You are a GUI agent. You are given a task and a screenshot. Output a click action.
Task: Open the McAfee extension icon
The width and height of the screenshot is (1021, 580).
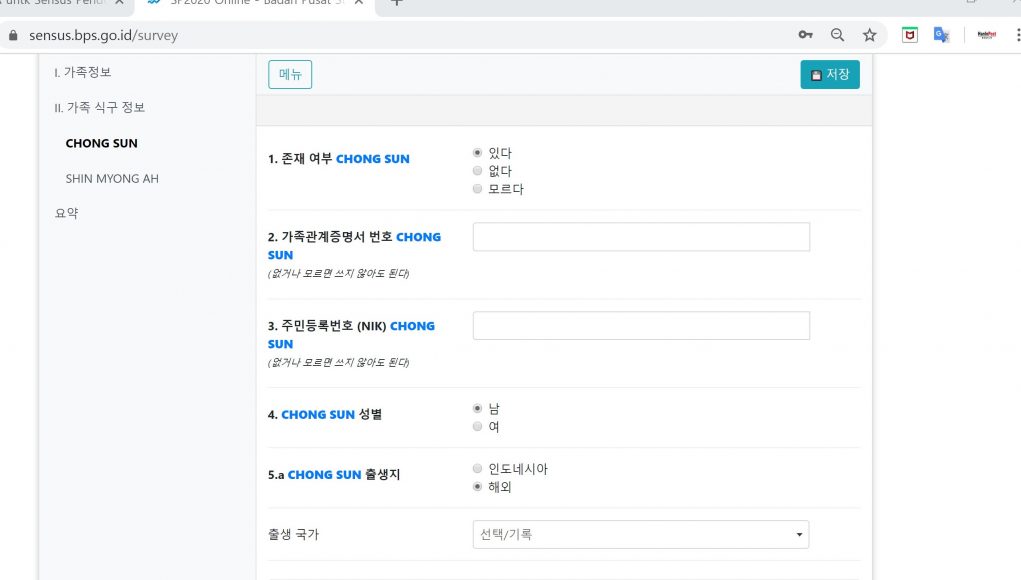(909, 35)
